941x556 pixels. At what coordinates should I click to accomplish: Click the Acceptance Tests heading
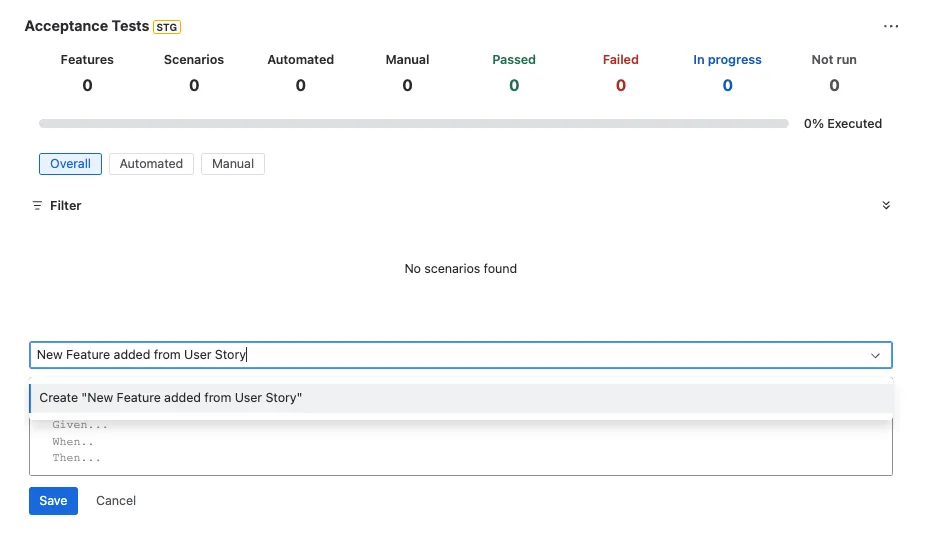tap(86, 26)
